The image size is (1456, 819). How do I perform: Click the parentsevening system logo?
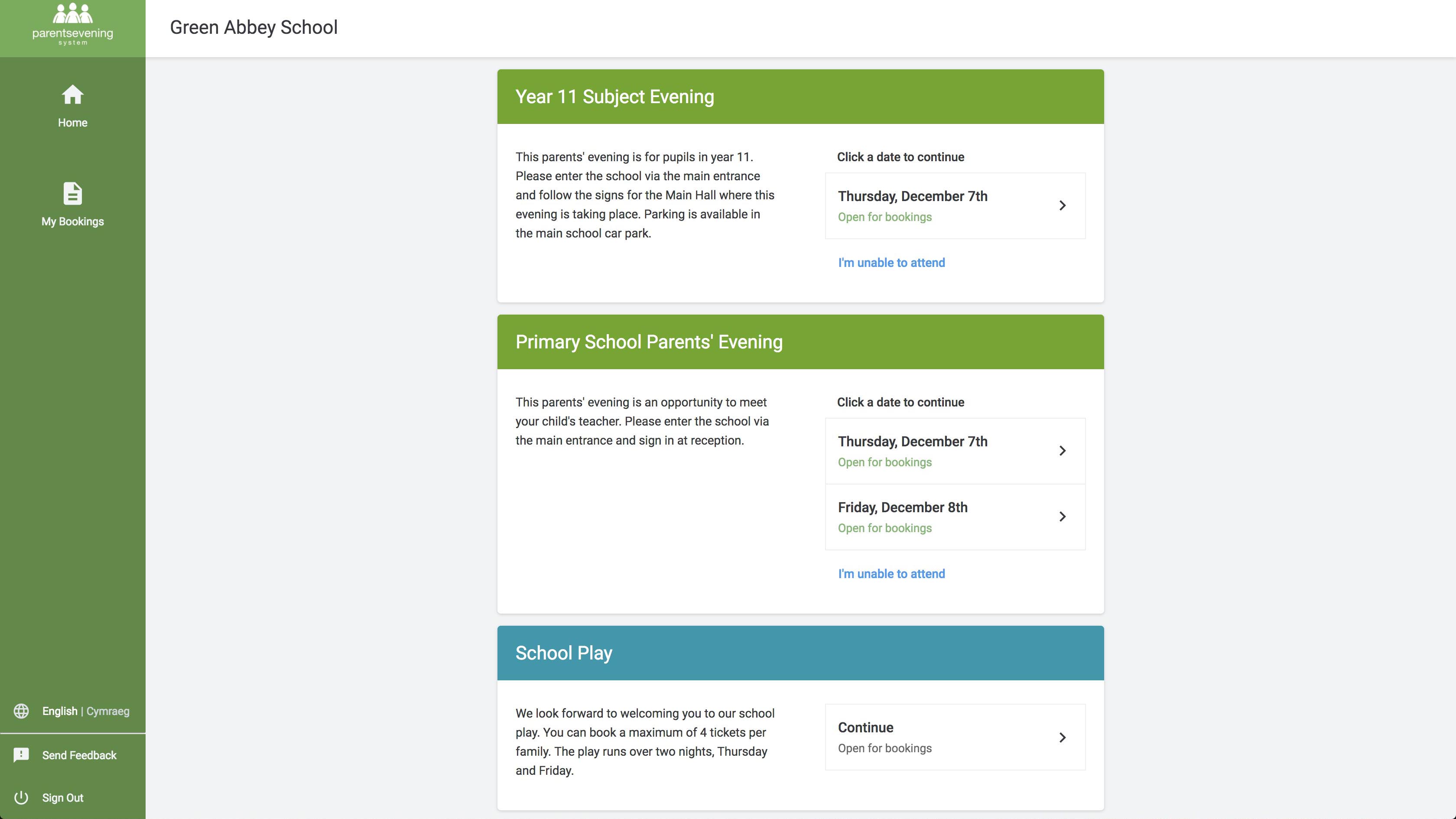[x=72, y=24]
